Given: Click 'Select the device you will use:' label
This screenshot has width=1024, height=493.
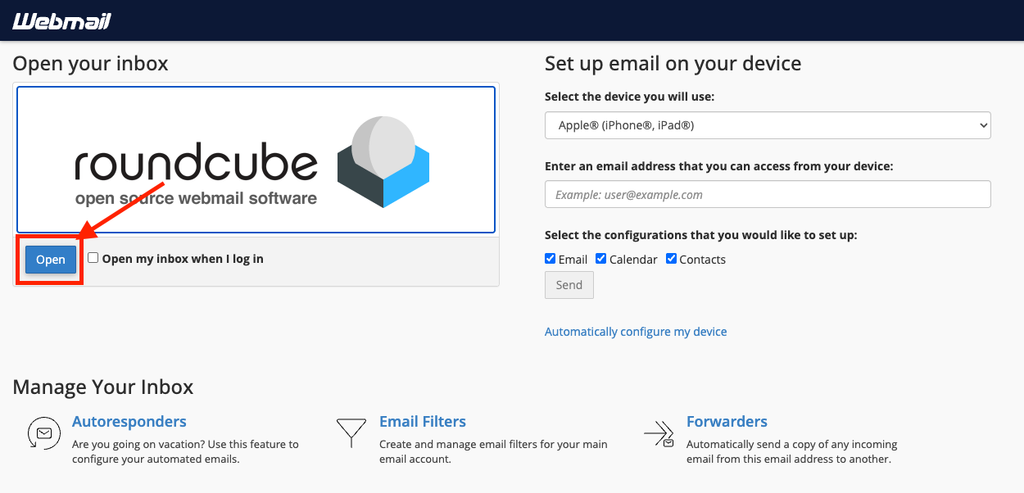Looking at the screenshot, I should [x=630, y=97].
